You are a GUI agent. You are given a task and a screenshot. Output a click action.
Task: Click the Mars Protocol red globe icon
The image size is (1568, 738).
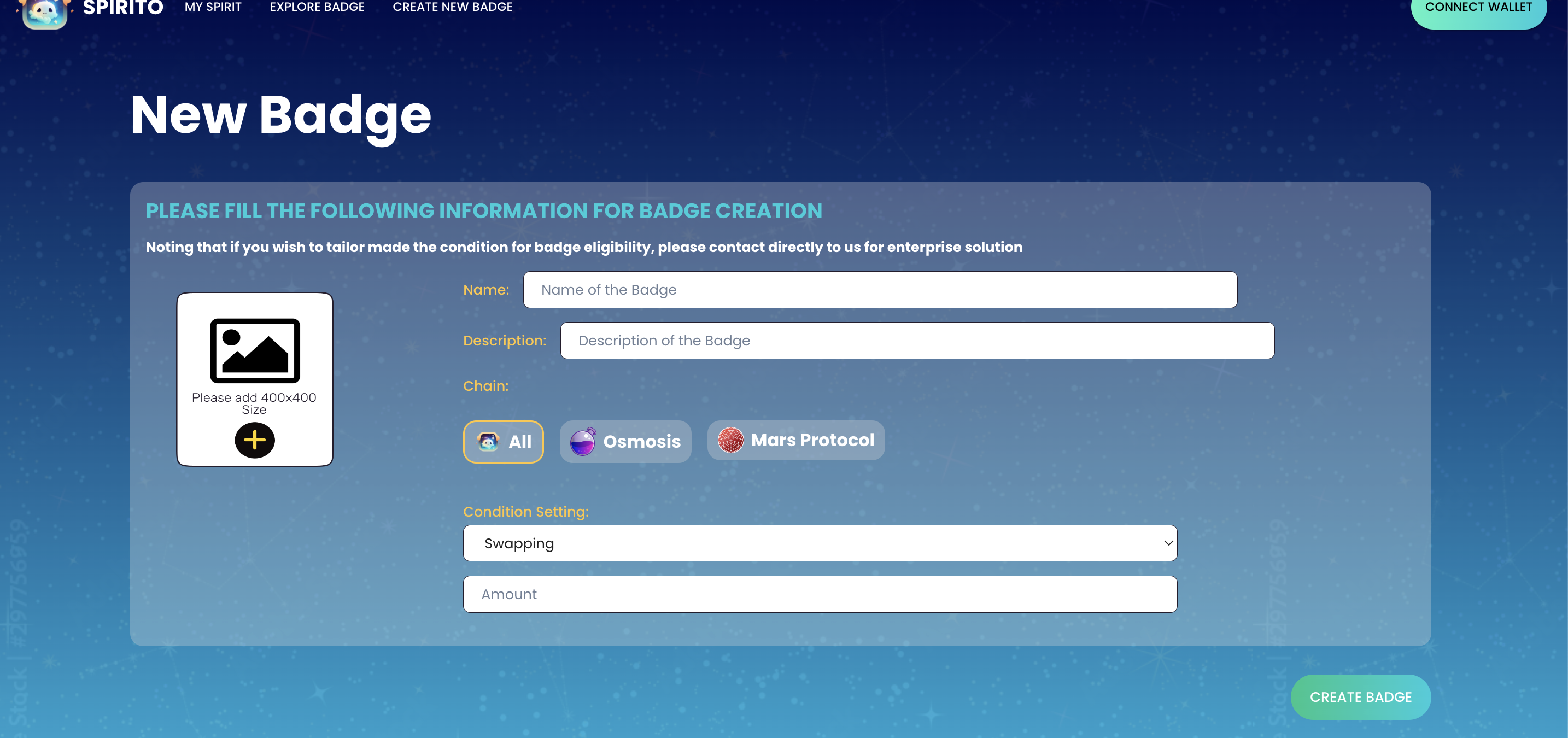[x=730, y=440]
